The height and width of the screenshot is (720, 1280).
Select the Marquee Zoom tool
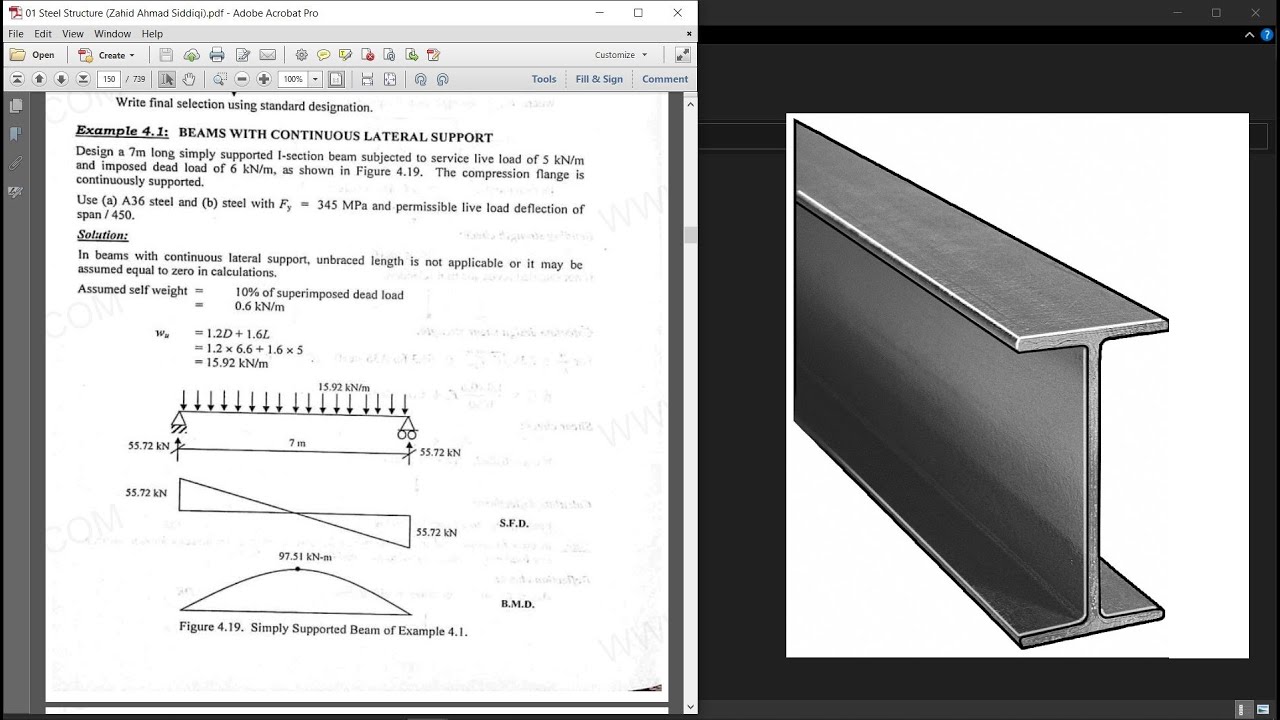tap(220, 79)
